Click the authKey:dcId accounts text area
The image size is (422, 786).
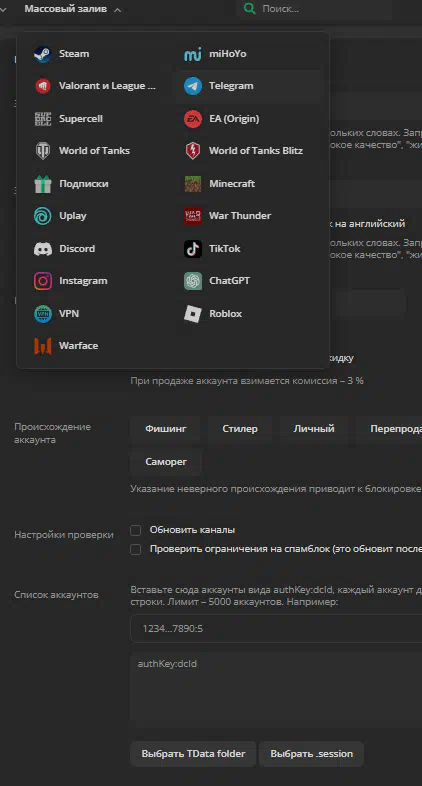click(x=276, y=690)
